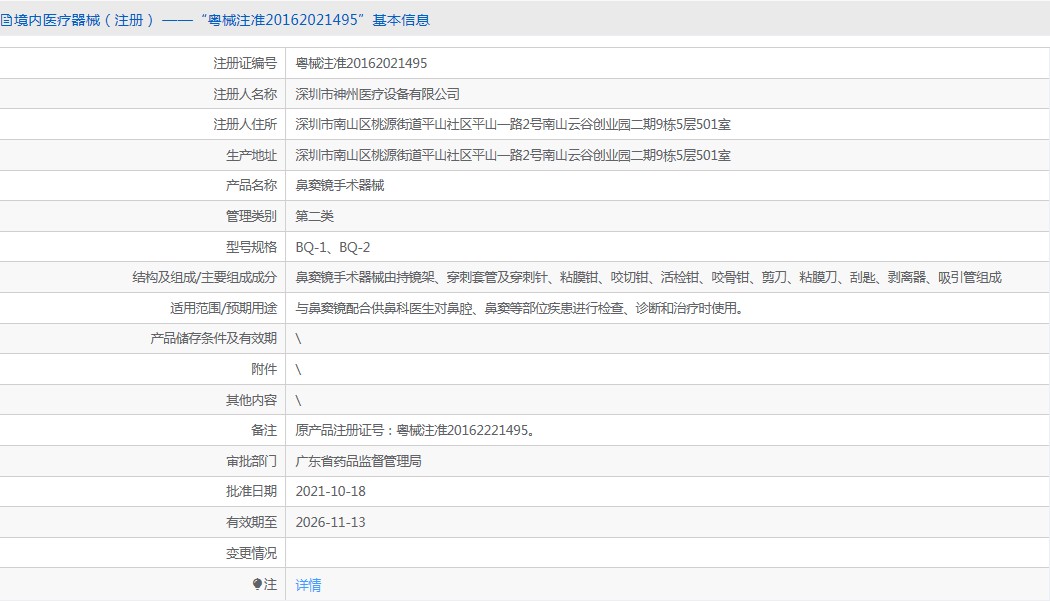Click the bullet icon beside the 注 label
1050x603 pixels.
[257, 584]
